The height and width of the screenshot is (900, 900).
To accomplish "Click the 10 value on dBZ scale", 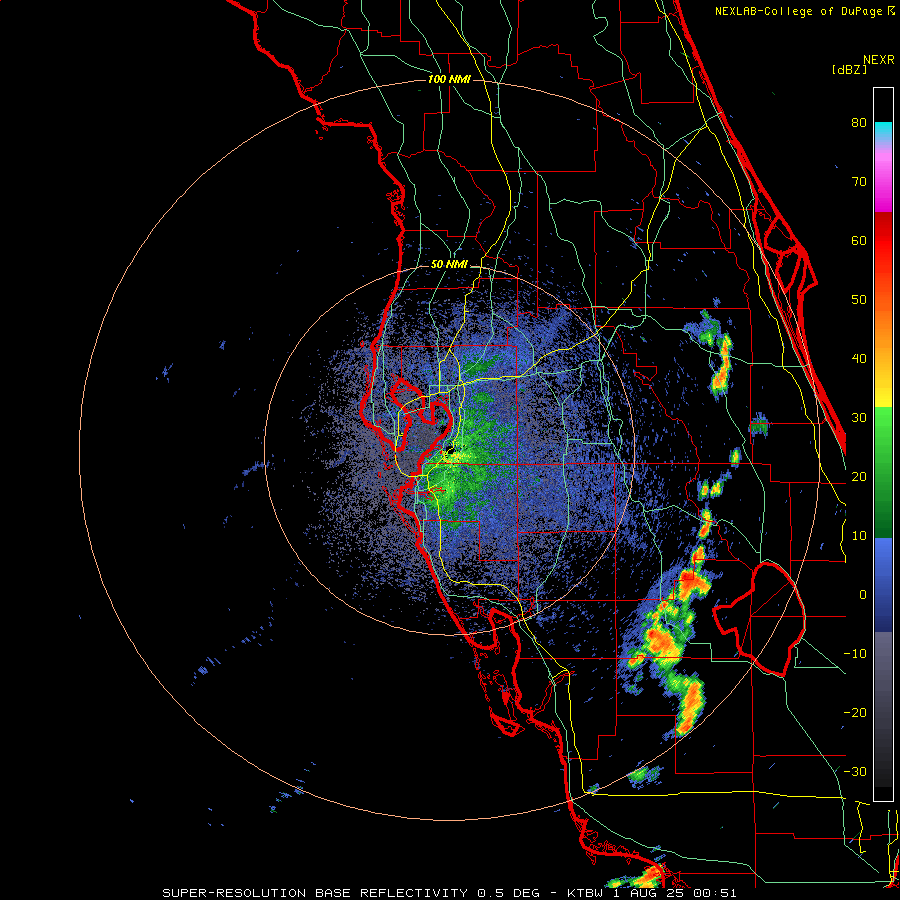I will point(859,536).
